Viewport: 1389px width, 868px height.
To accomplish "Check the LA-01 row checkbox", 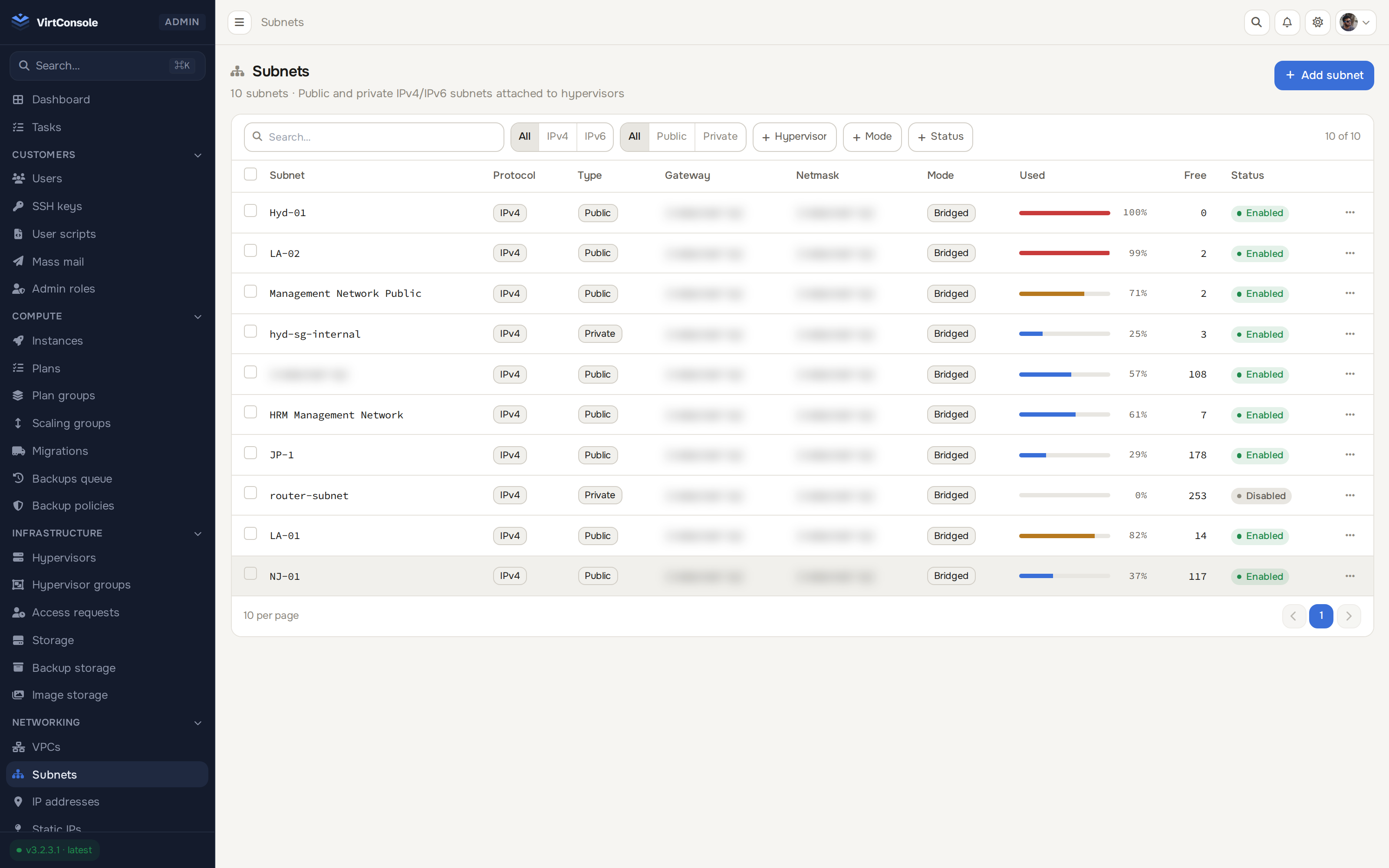I will coord(250,534).
